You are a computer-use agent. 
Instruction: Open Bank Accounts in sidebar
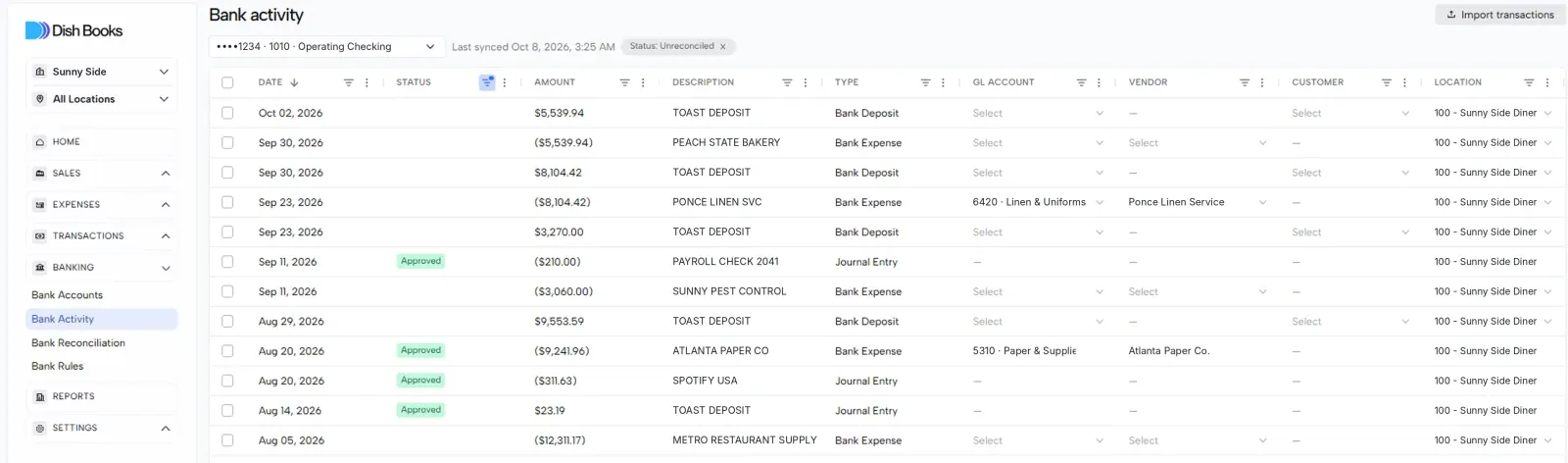coord(67,295)
